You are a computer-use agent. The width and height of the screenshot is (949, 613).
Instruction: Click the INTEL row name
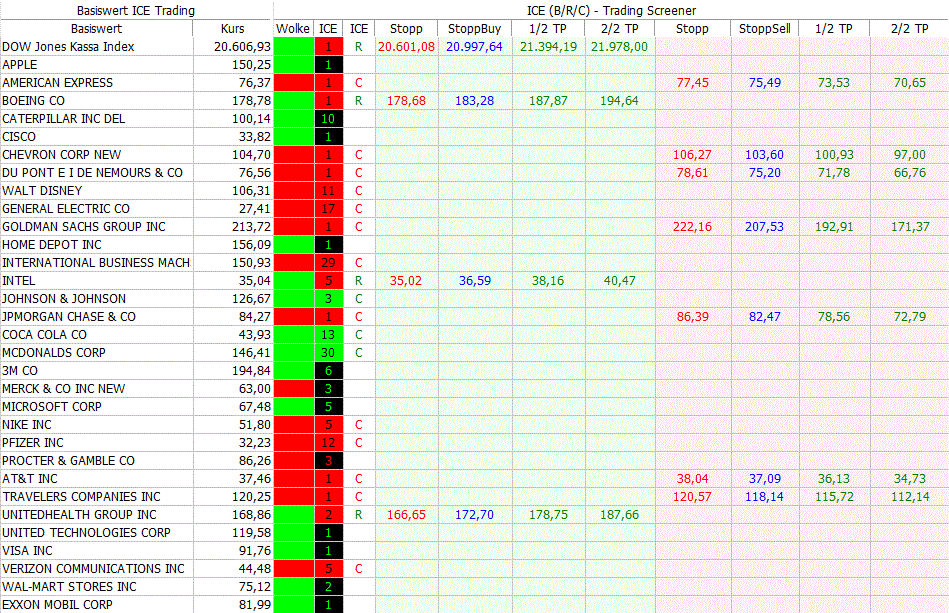19,281
